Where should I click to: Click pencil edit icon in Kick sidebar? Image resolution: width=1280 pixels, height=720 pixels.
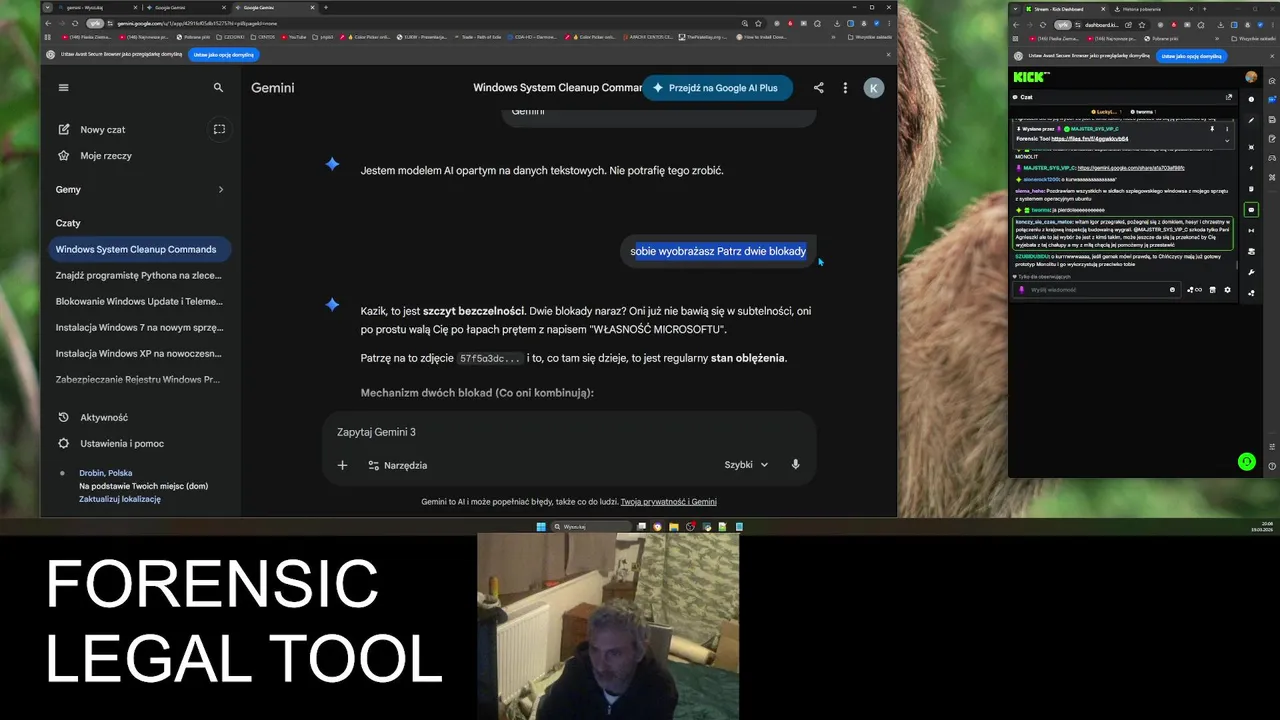click(1251, 120)
